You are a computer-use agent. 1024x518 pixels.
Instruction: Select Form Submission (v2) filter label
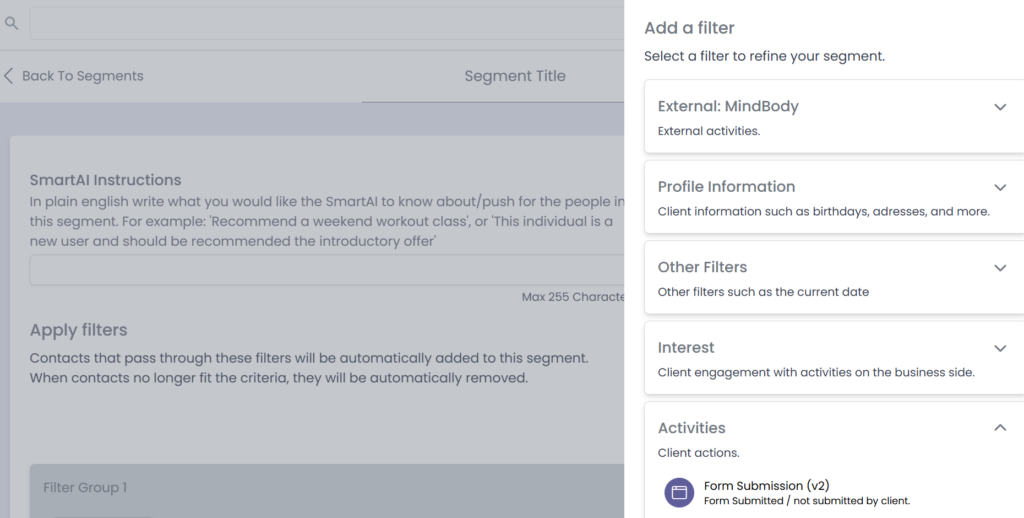point(766,486)
